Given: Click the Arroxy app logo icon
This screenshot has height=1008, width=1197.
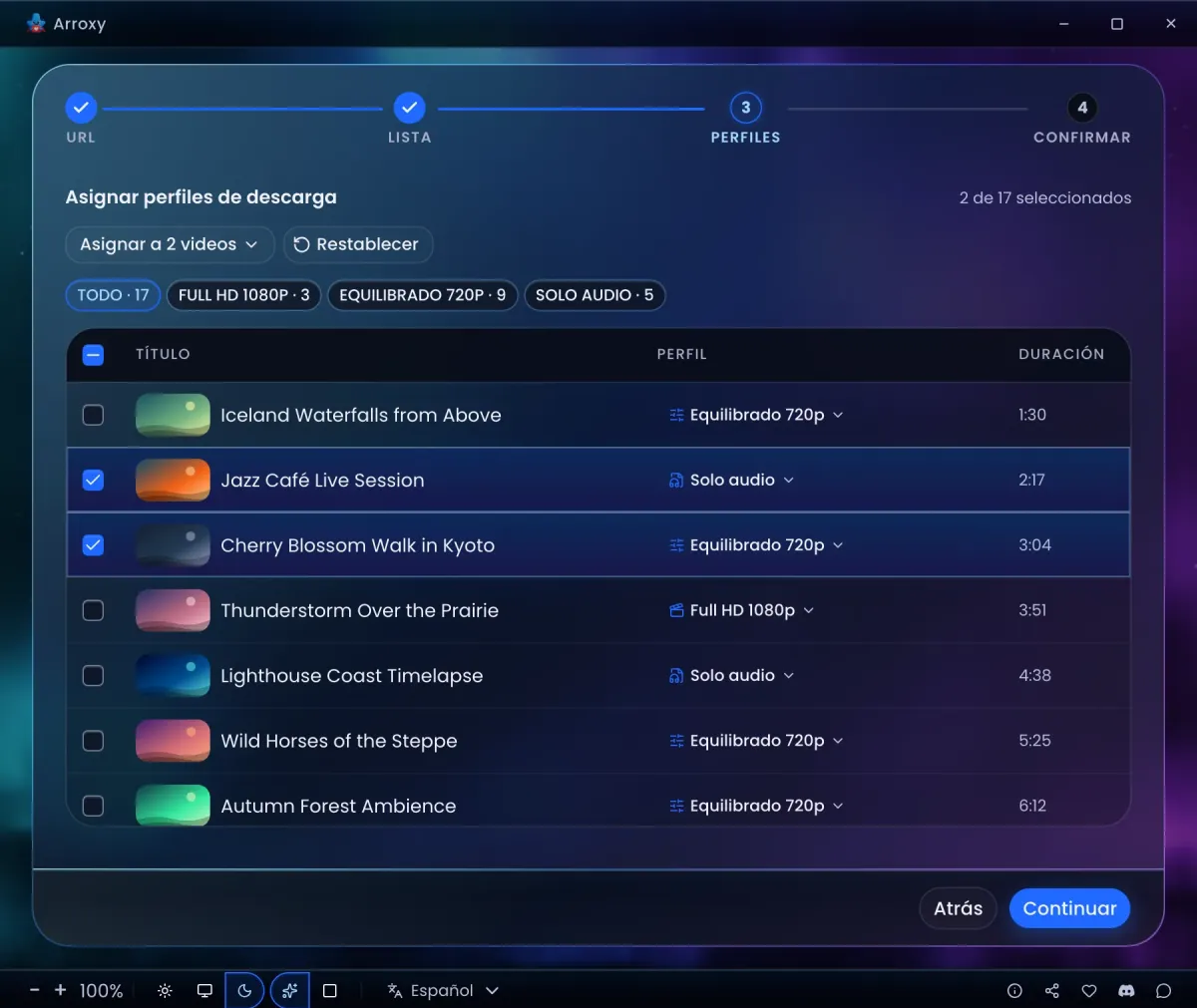Looking at the screenshot, I should (x=36, y=23).
